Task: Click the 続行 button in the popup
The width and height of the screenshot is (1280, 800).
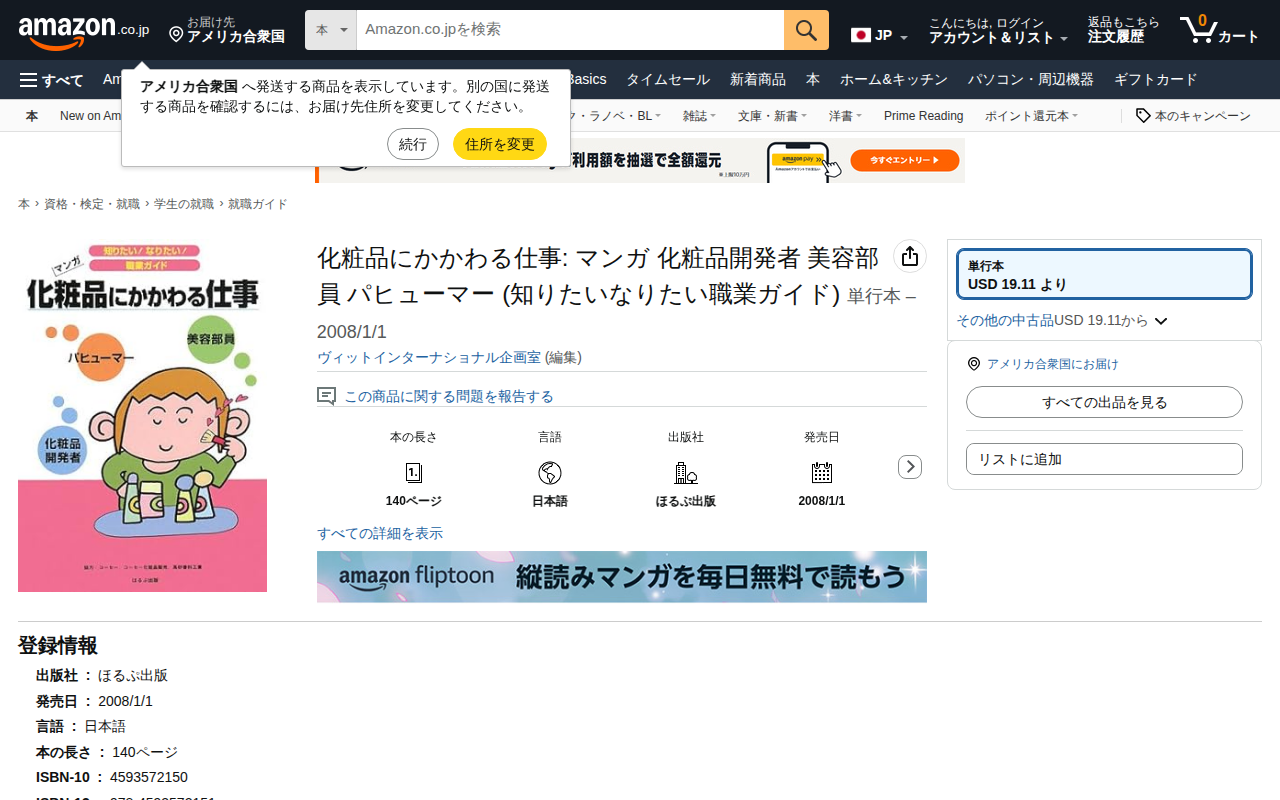Action: pos(413,144)
